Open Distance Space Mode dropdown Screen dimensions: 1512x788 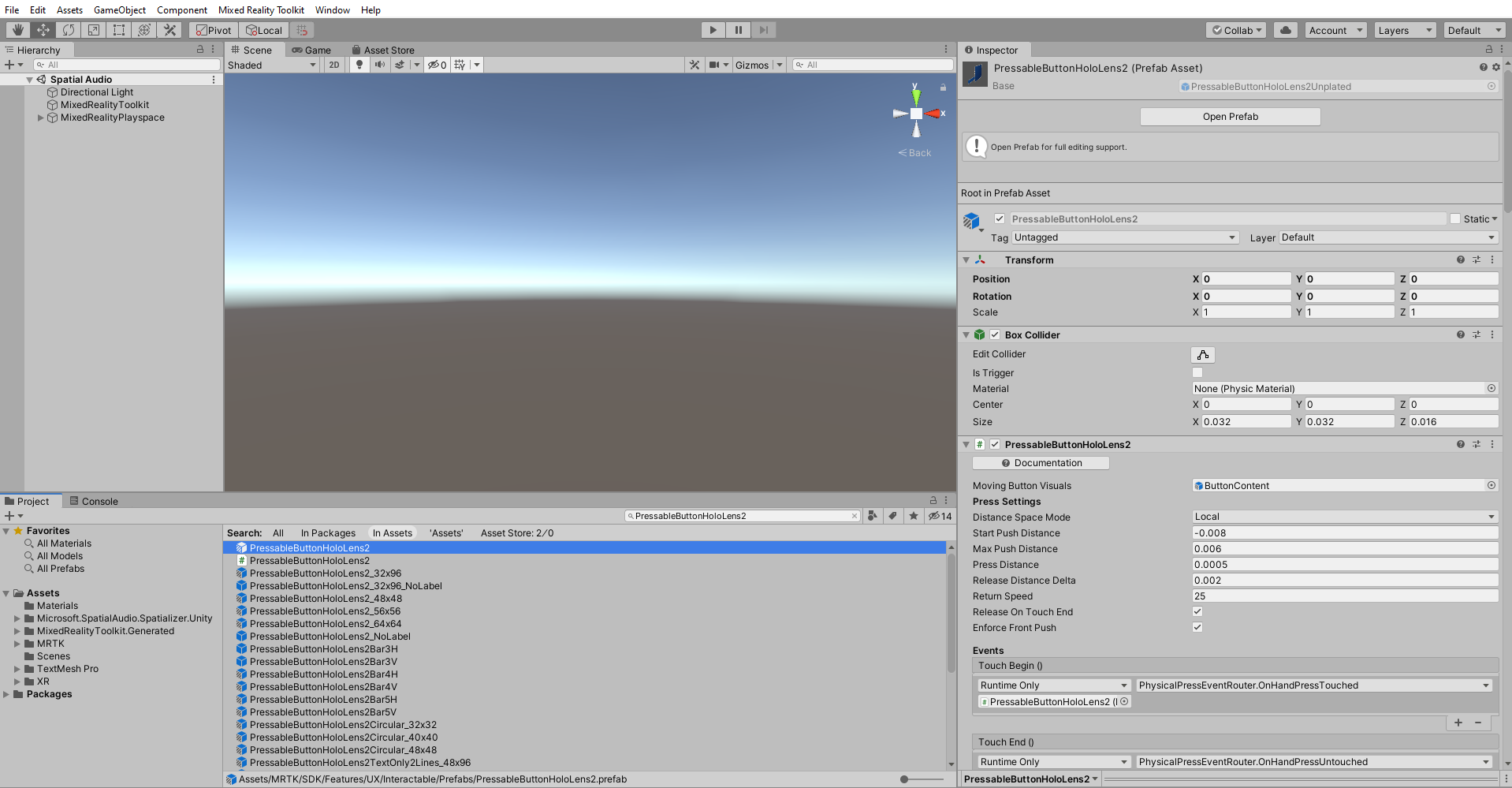[1344, 517]
